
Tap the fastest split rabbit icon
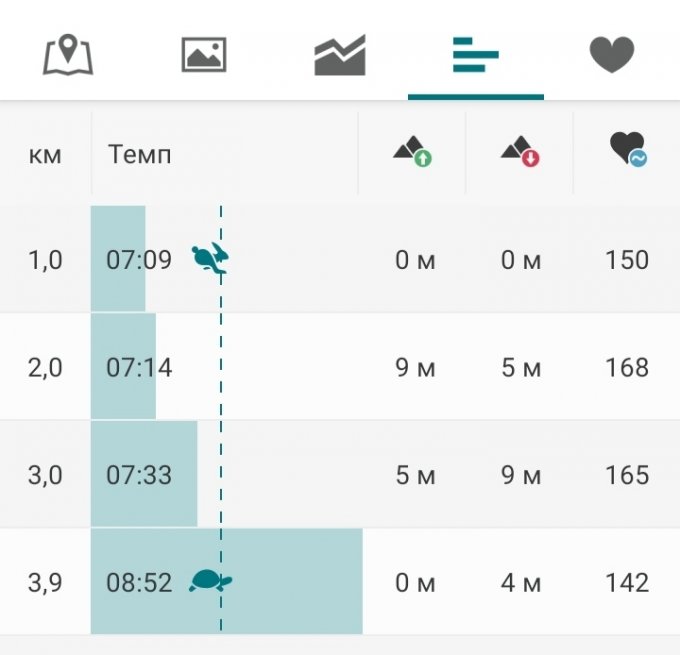tap(210, 260)
